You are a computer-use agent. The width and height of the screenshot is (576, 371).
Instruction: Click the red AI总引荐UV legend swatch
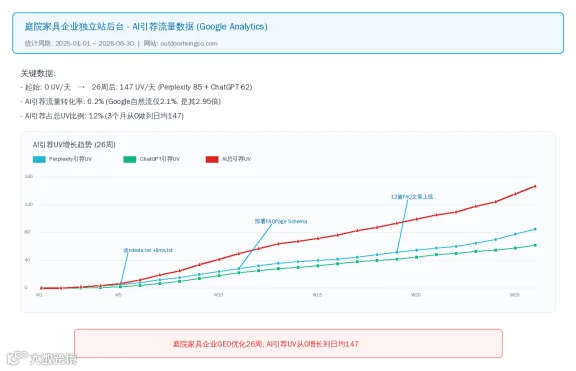coord(212,159)
